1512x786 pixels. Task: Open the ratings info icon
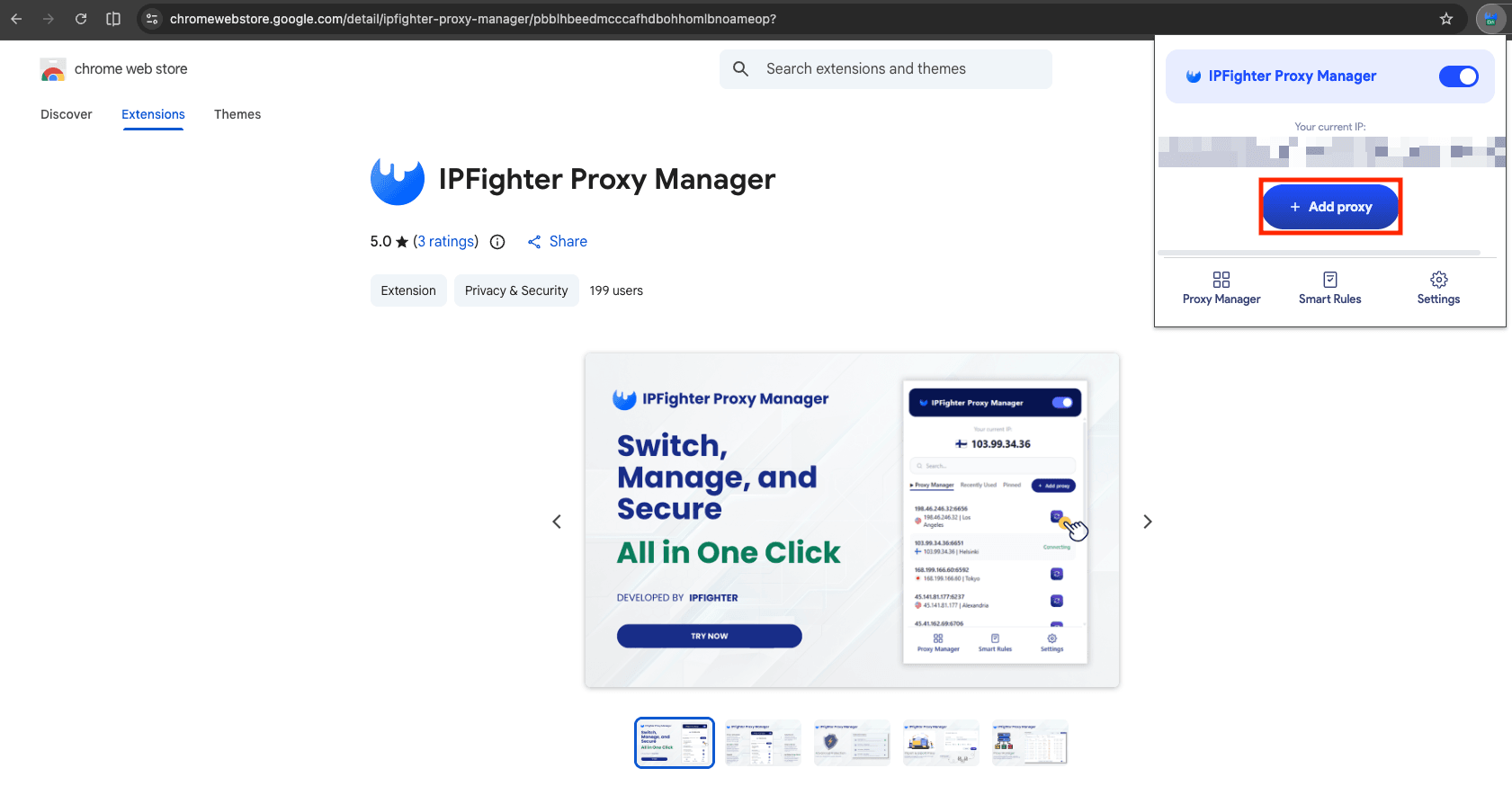(497, 242)
